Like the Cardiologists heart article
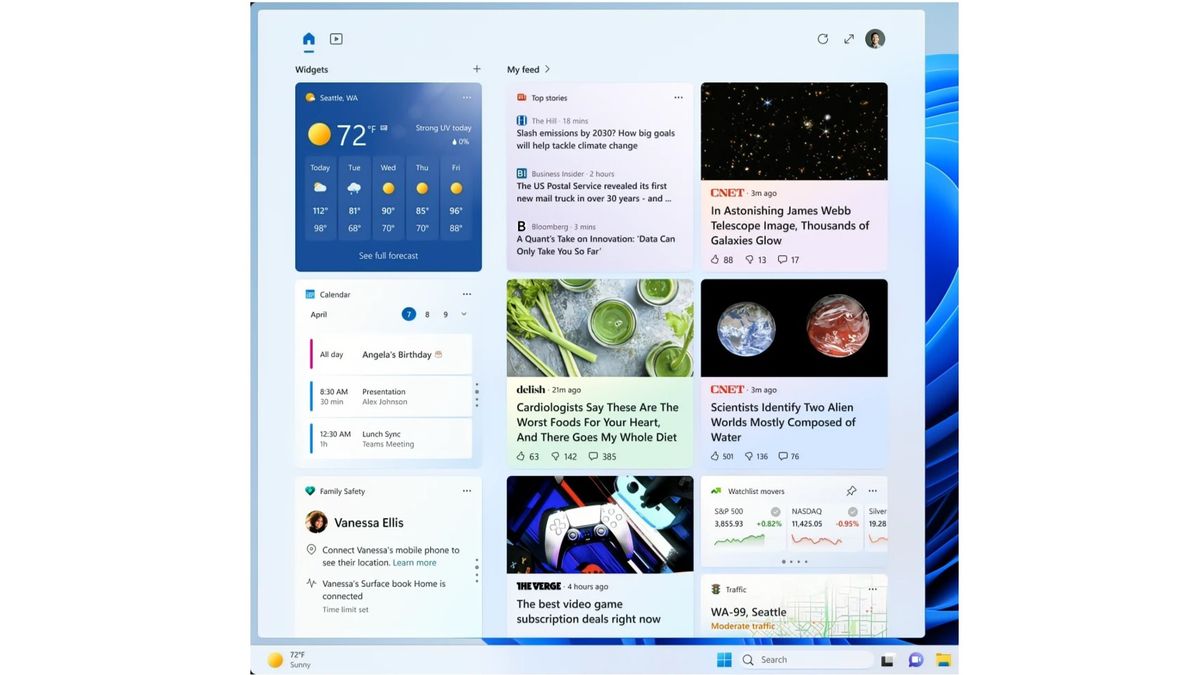Viewport: 1200px width, 675px height. pos(522,456)
